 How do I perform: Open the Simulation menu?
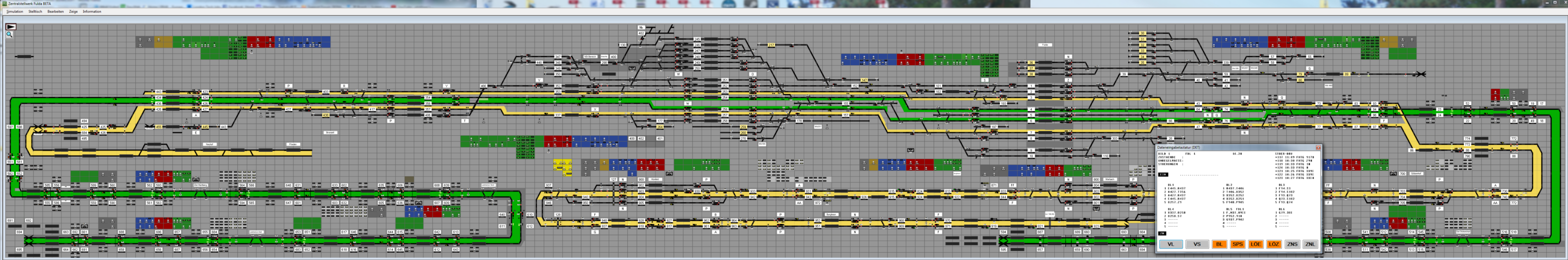(14, 12)
